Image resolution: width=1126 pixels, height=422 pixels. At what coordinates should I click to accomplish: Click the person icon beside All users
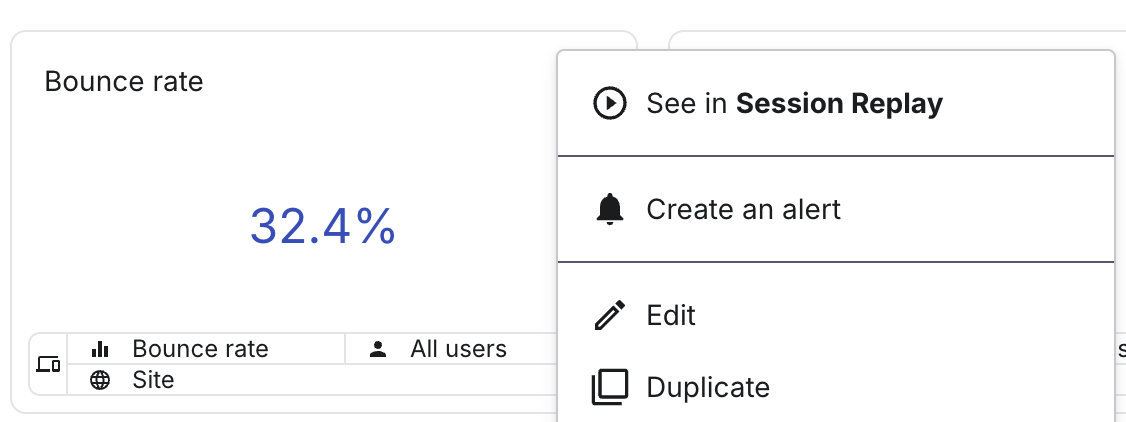[x=378, y=349]
